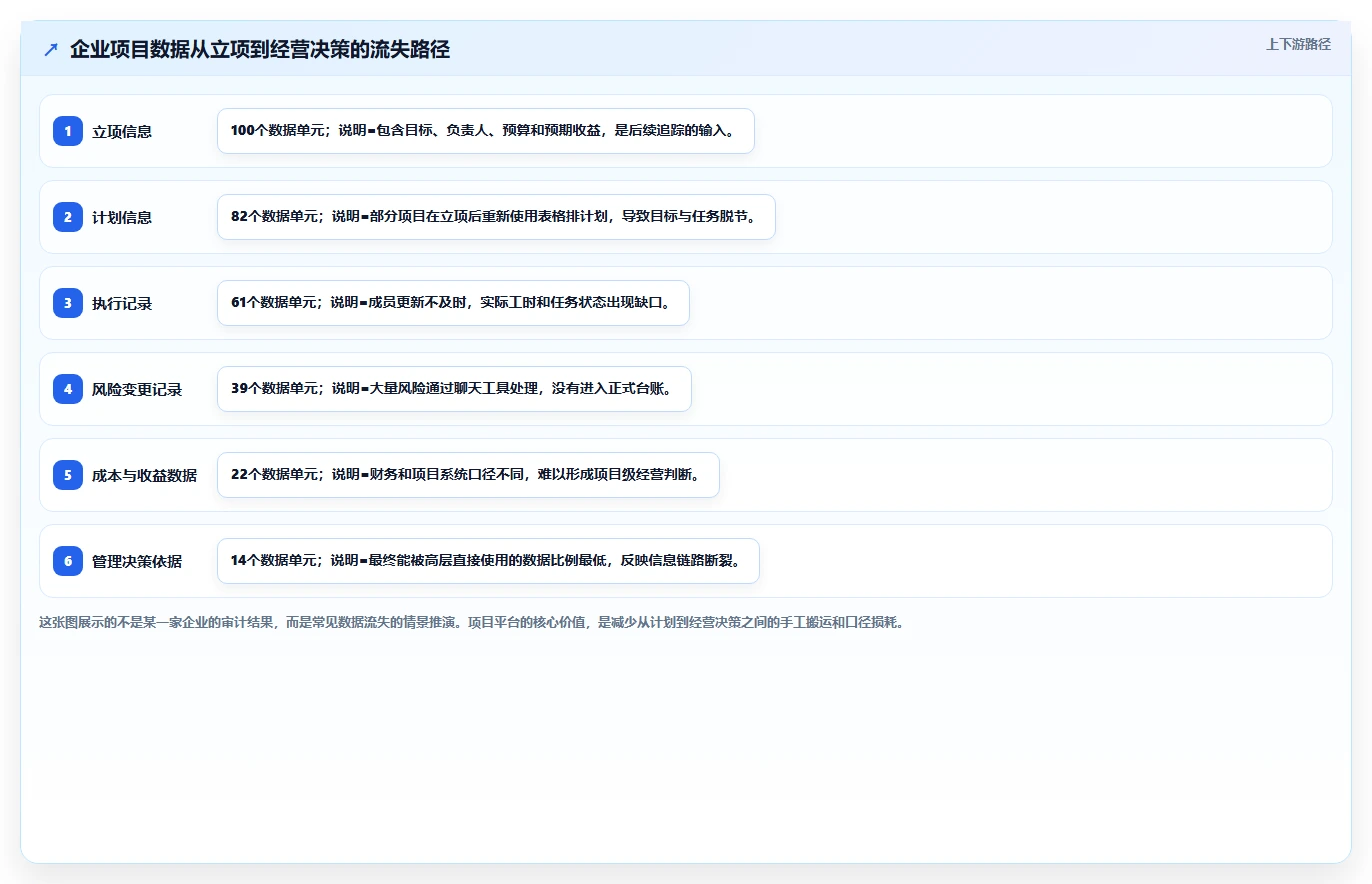This screenshot has width=1372, height=884.
Task: Click step badge 3 for 执行记录
Action: coord(68,303)
